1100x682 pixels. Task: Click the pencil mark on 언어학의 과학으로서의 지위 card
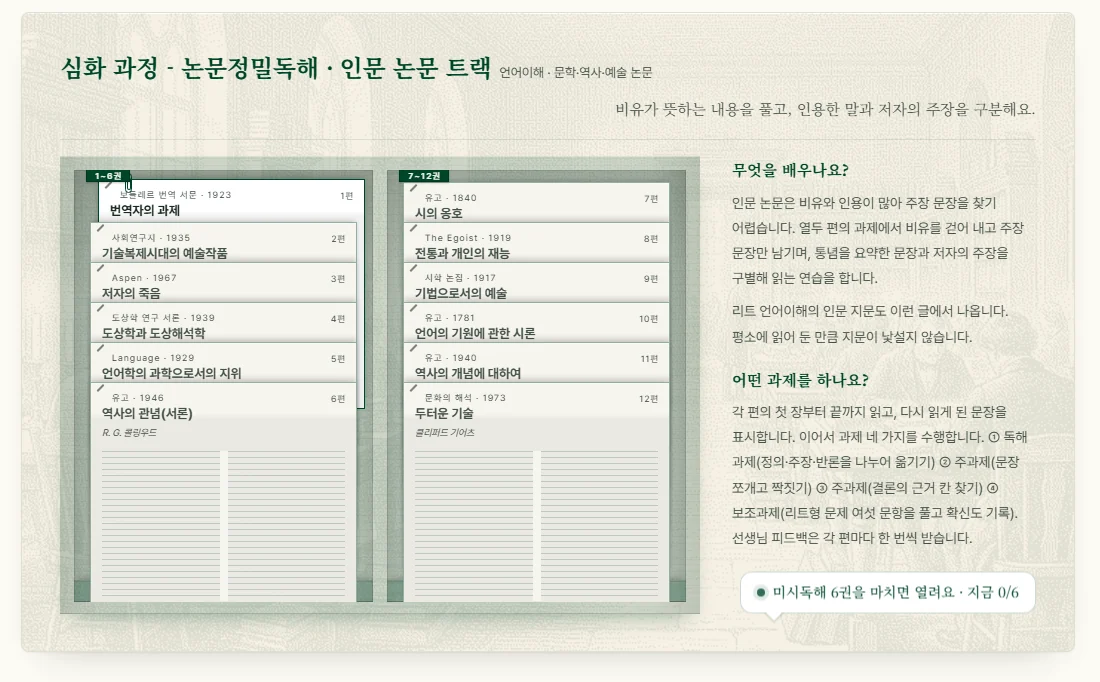(100, 348)
